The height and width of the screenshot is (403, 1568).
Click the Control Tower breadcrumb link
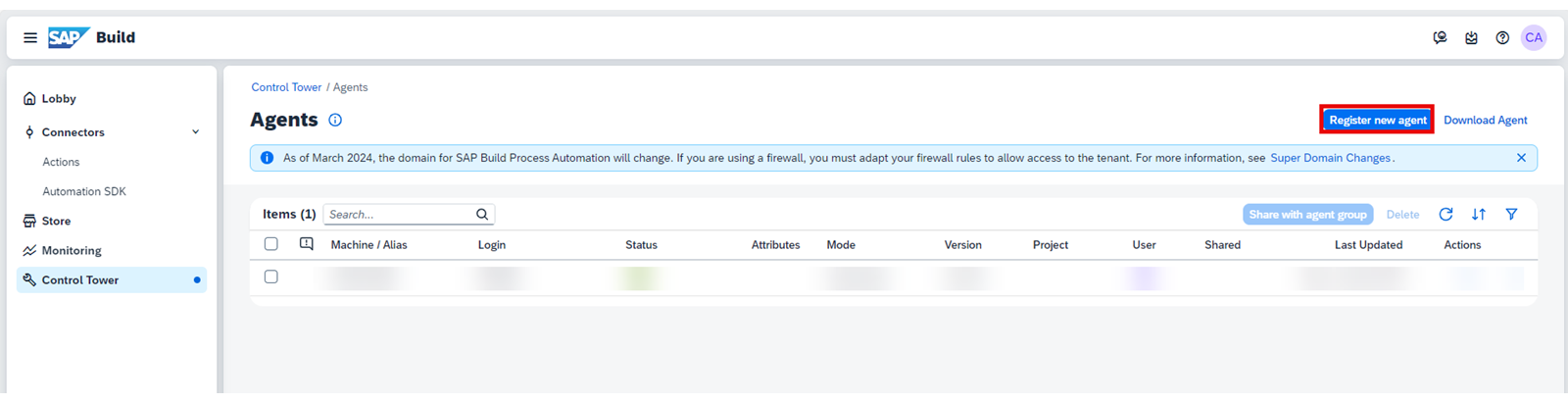point(286,87)
